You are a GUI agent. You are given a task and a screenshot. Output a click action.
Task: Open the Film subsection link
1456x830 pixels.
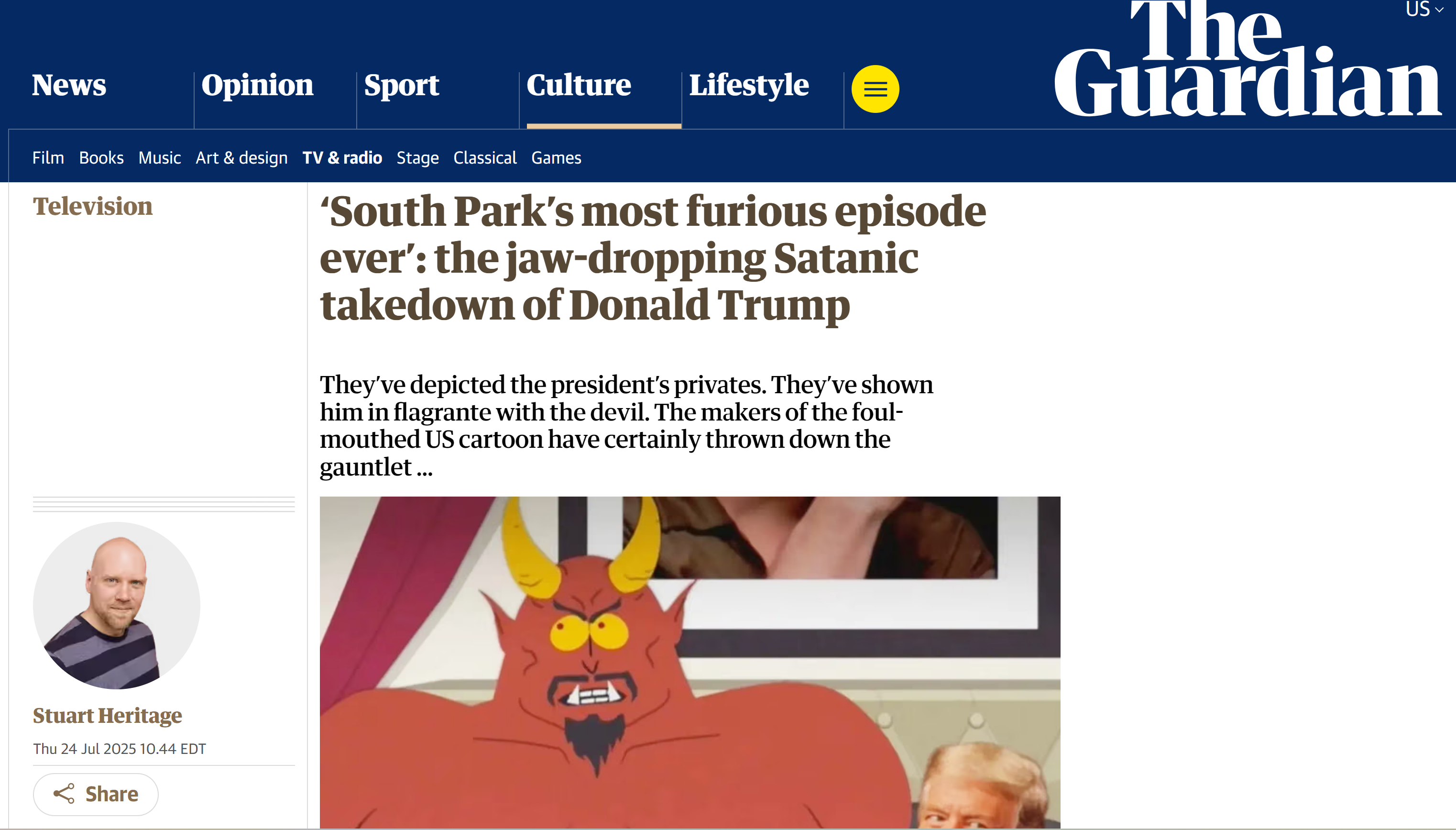click(x=48, y=158)
